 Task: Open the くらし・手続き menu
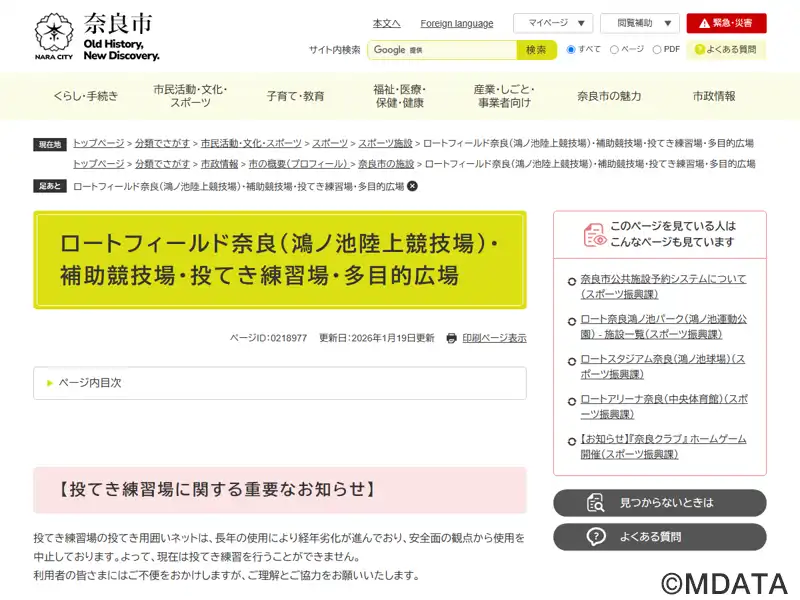pos(85,96)
